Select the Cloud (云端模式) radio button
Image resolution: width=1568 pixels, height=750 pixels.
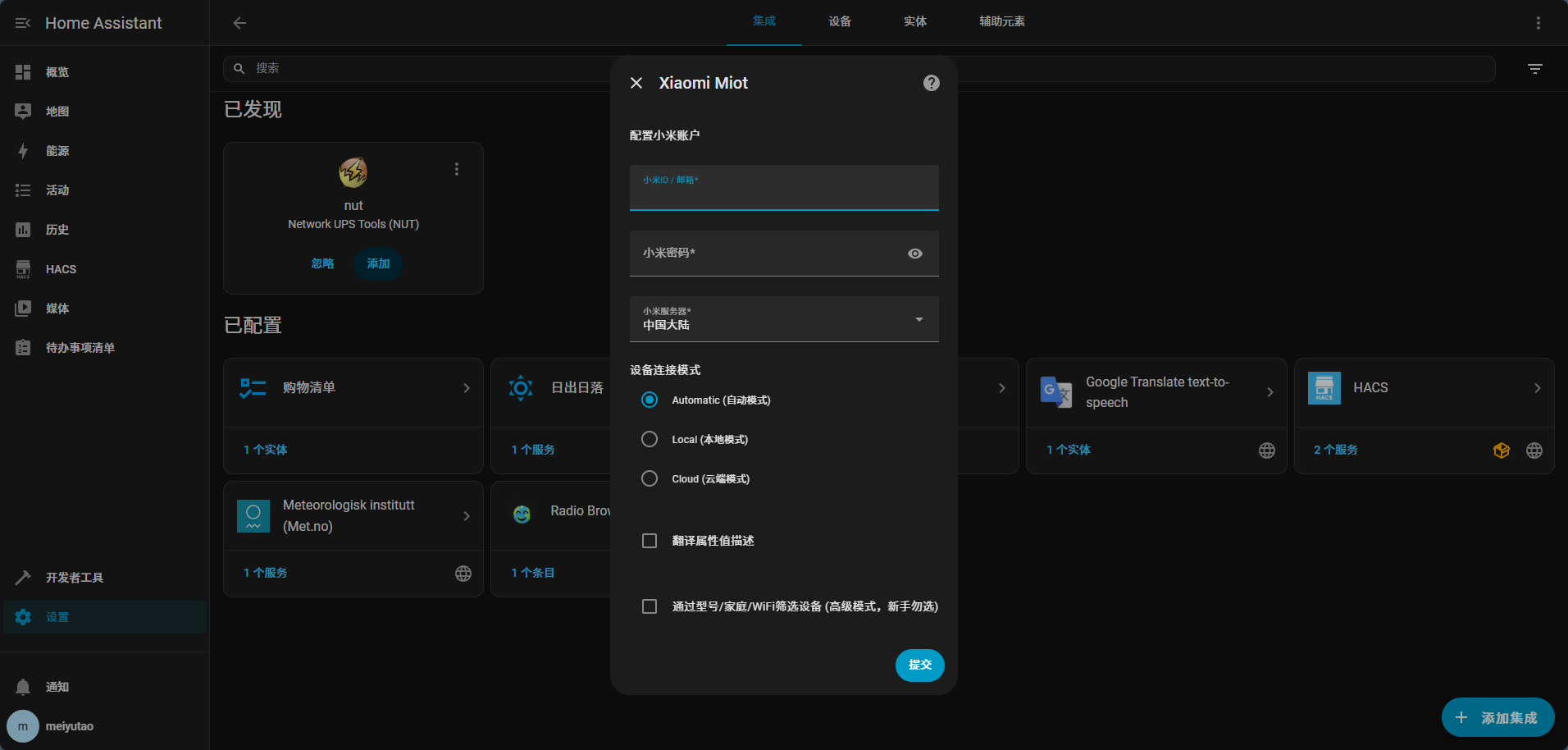point(650,479)
